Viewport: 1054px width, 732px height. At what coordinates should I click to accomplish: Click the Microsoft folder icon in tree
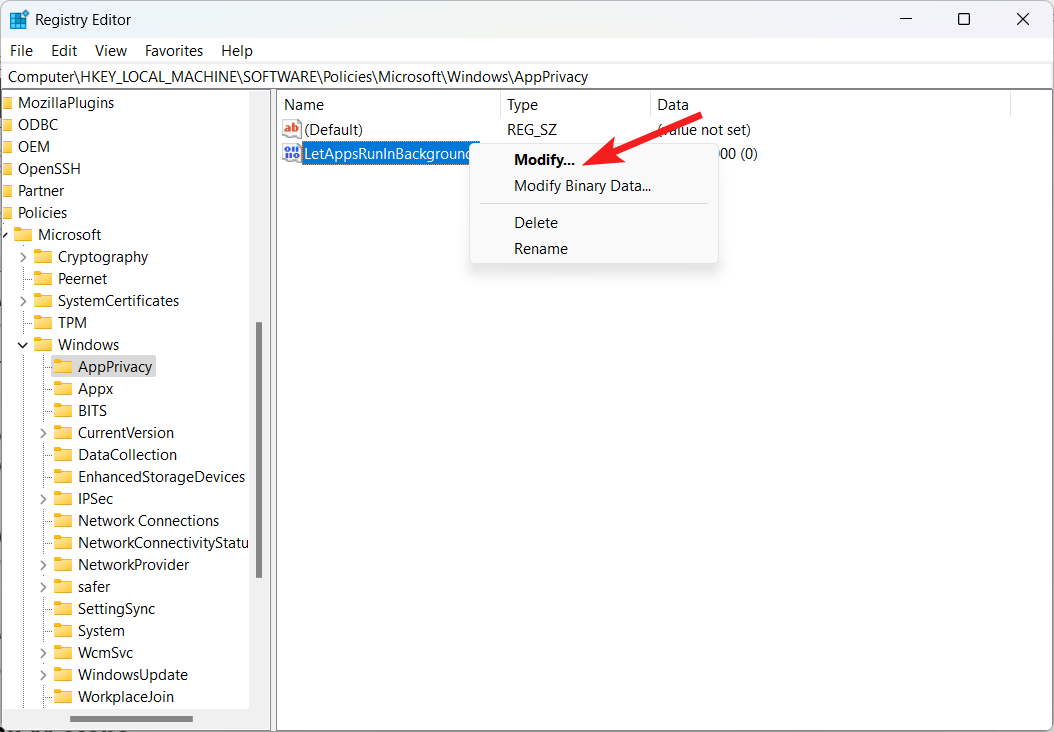[x=23, y=235]
